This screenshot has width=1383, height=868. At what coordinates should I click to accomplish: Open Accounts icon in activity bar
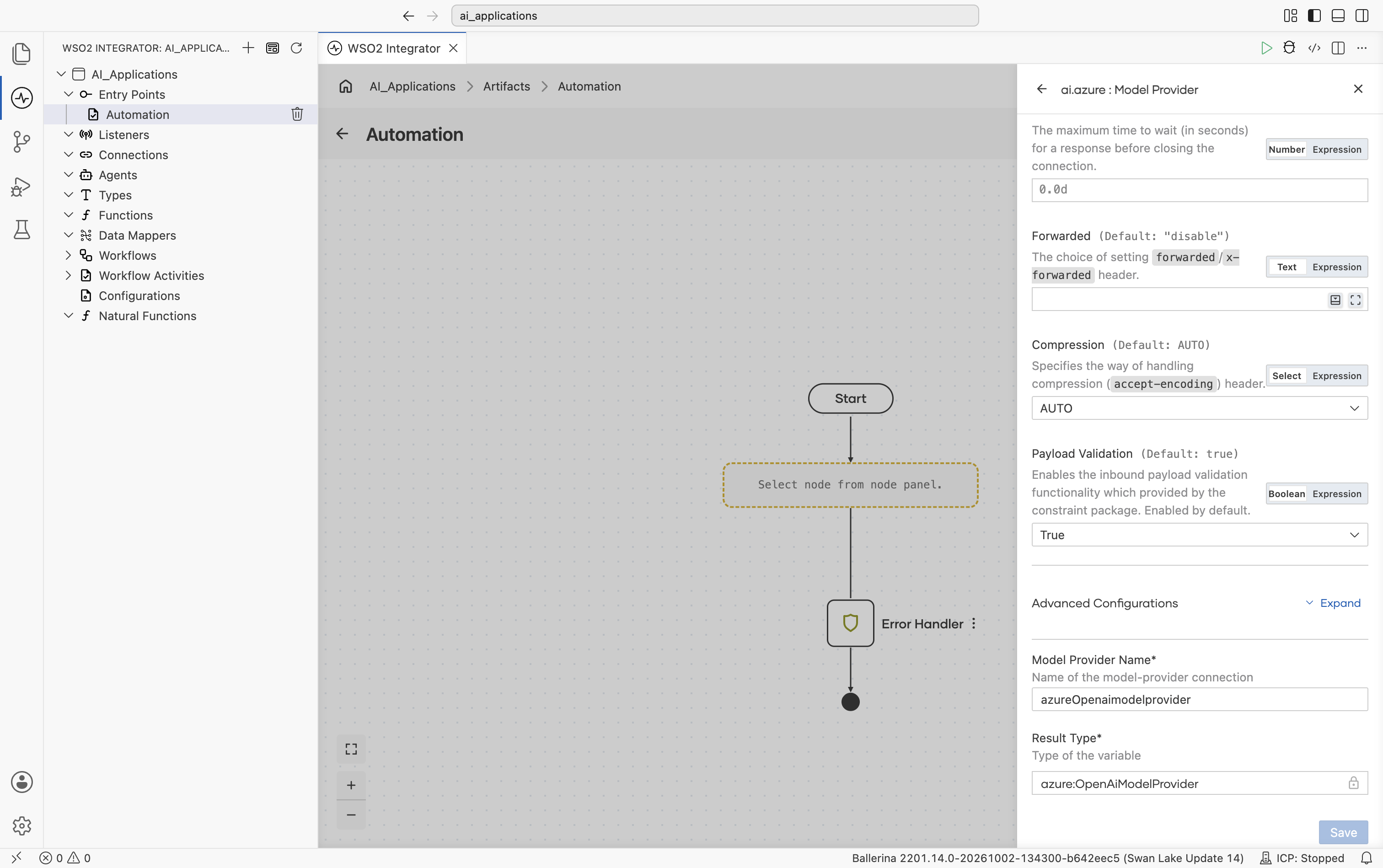tap(22, 782)
